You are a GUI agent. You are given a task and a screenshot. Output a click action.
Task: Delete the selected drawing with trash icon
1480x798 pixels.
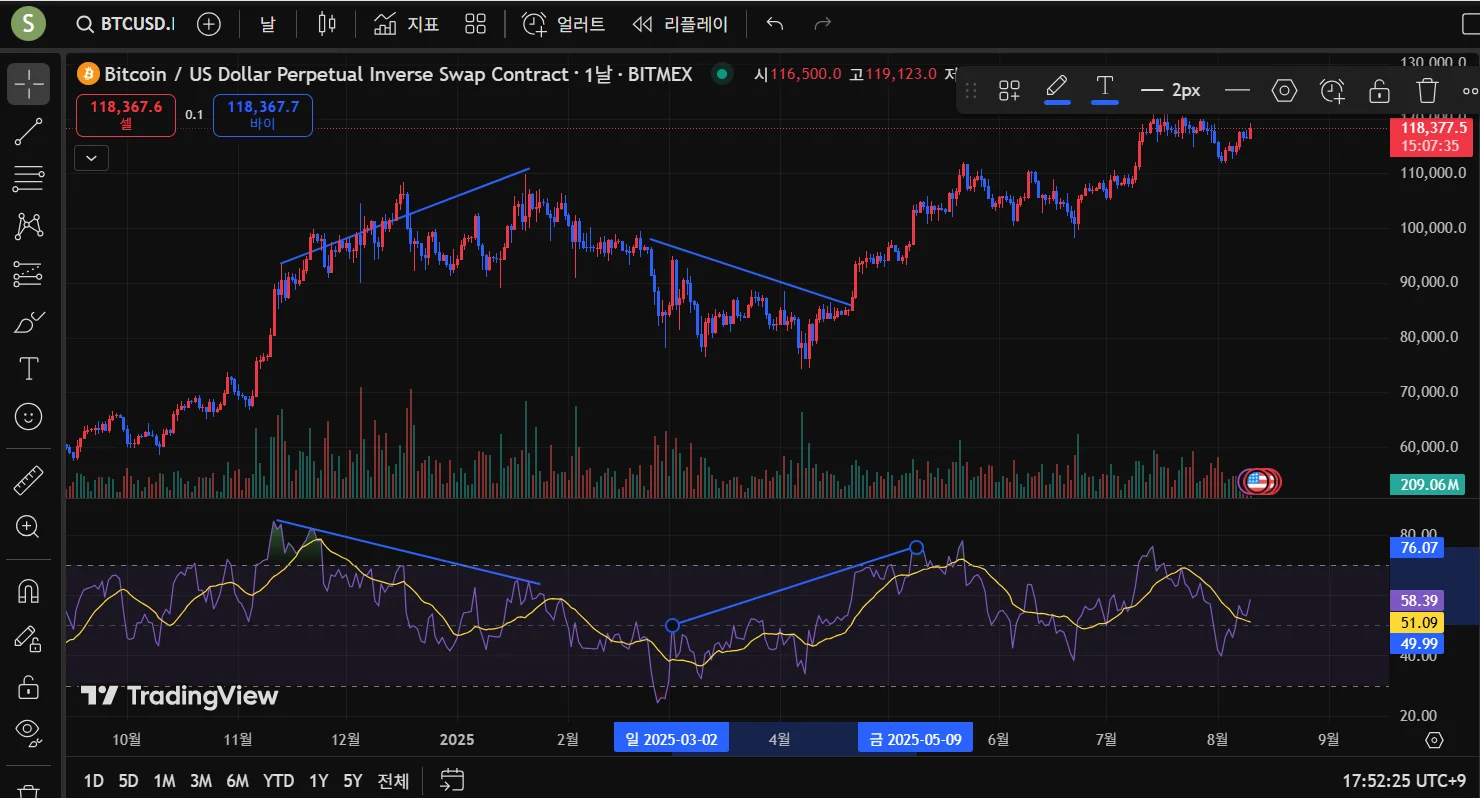click(1427, 91)
